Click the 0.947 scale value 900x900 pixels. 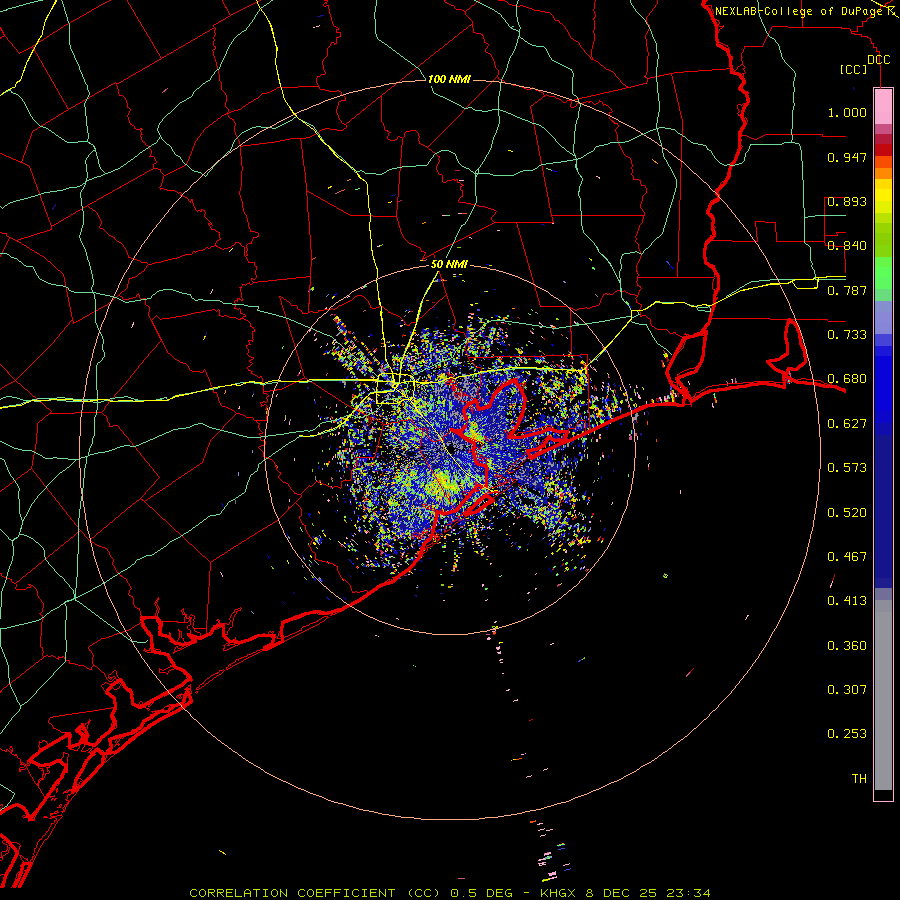pos(847,157)
